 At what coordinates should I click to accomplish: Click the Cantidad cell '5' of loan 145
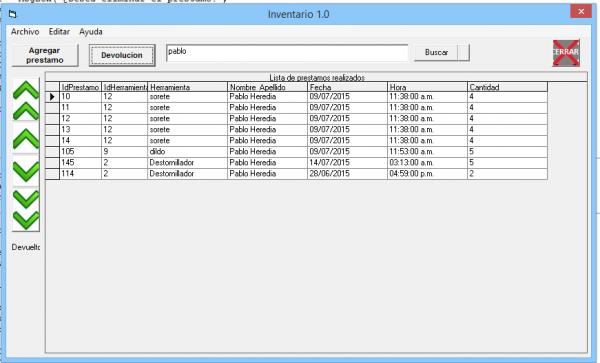[507, 163]
